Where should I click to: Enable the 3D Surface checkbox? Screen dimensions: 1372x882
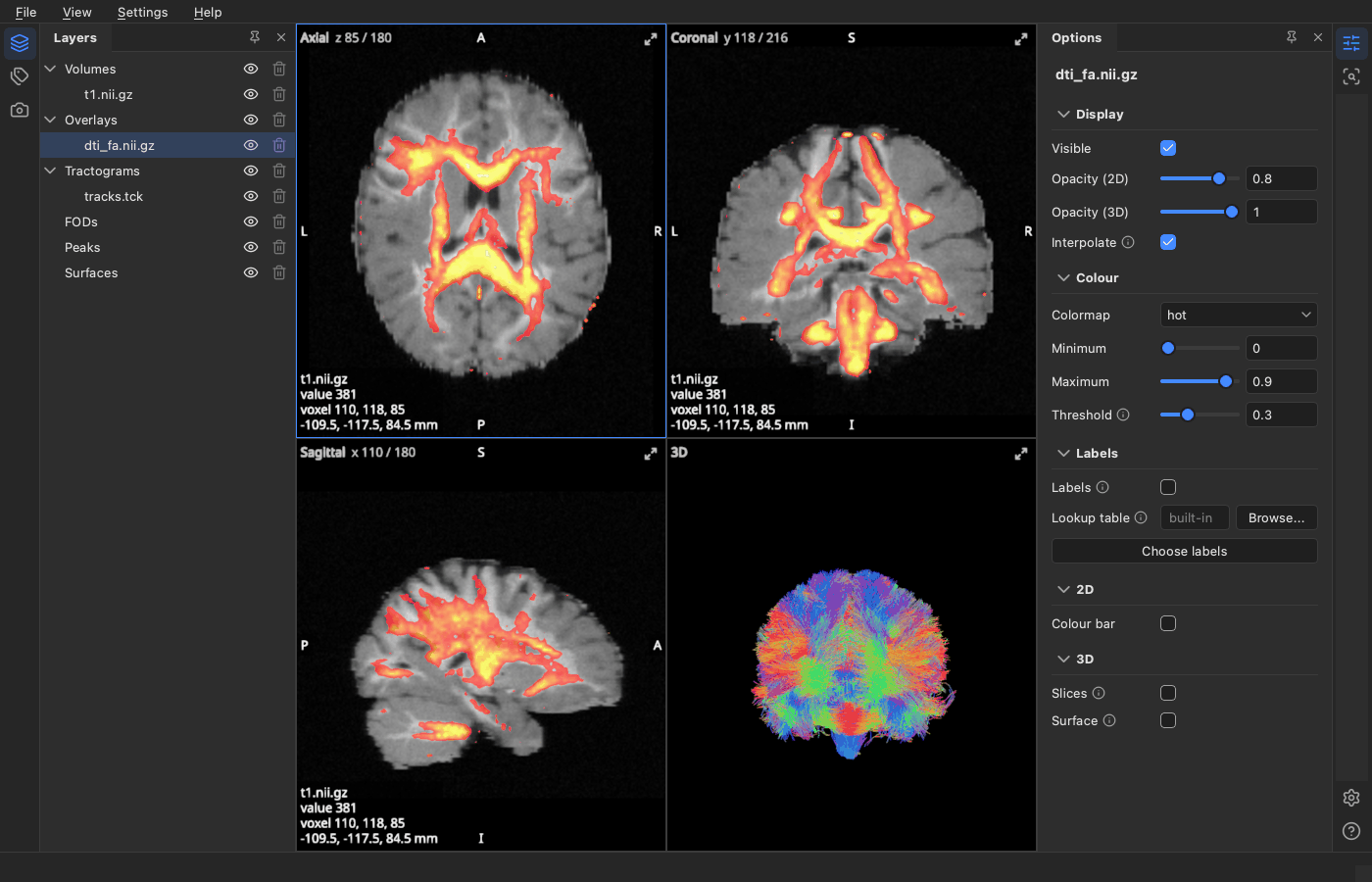pyautogui.click(x=1168, y=720)
